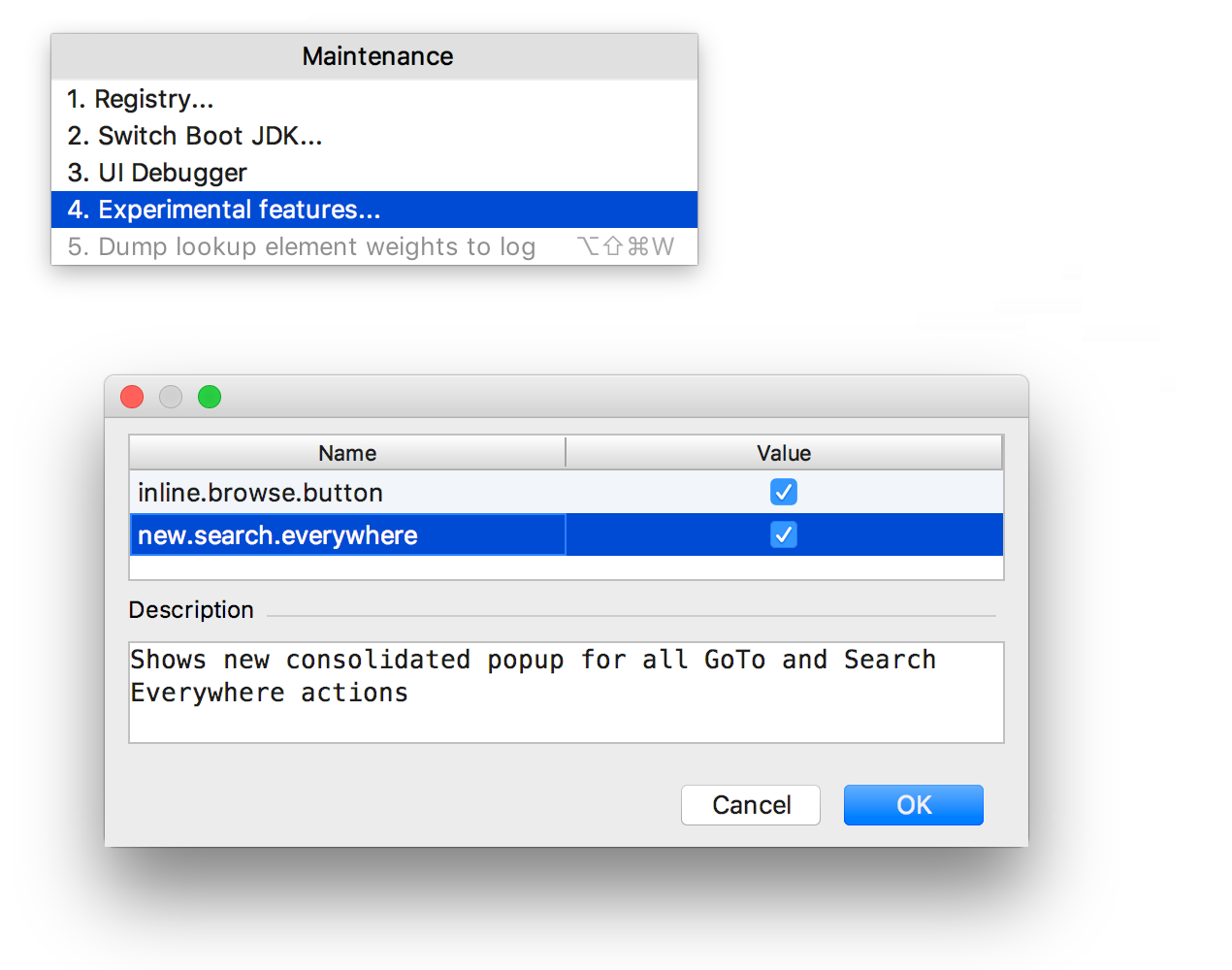Click the Cancel button
This screenshot has height=970, width=1232.
[x=751, y=805]
